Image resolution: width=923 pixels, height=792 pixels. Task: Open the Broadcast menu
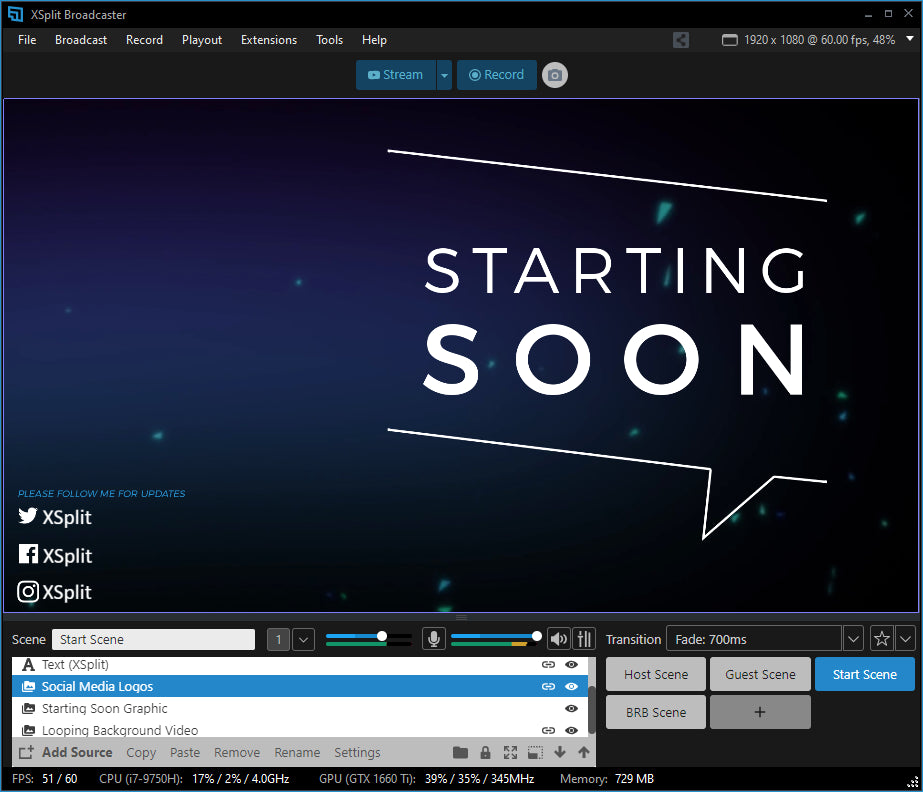[x=81, y=40]
